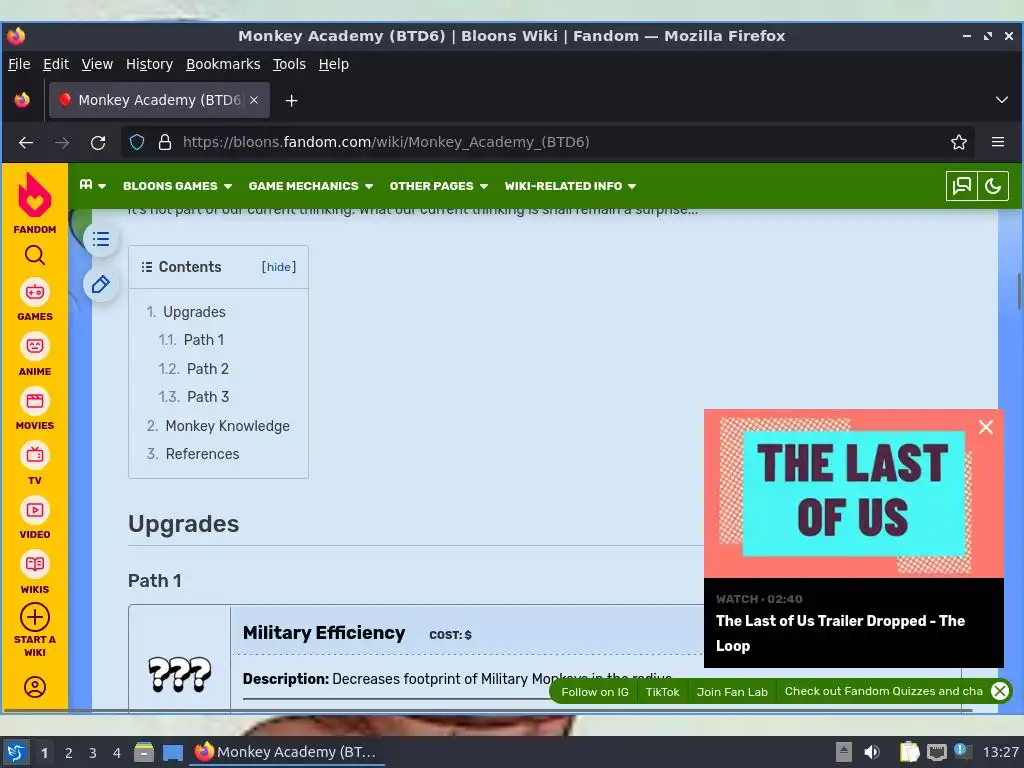
Task: Open the wiki discussions icon
Action: 961,186
